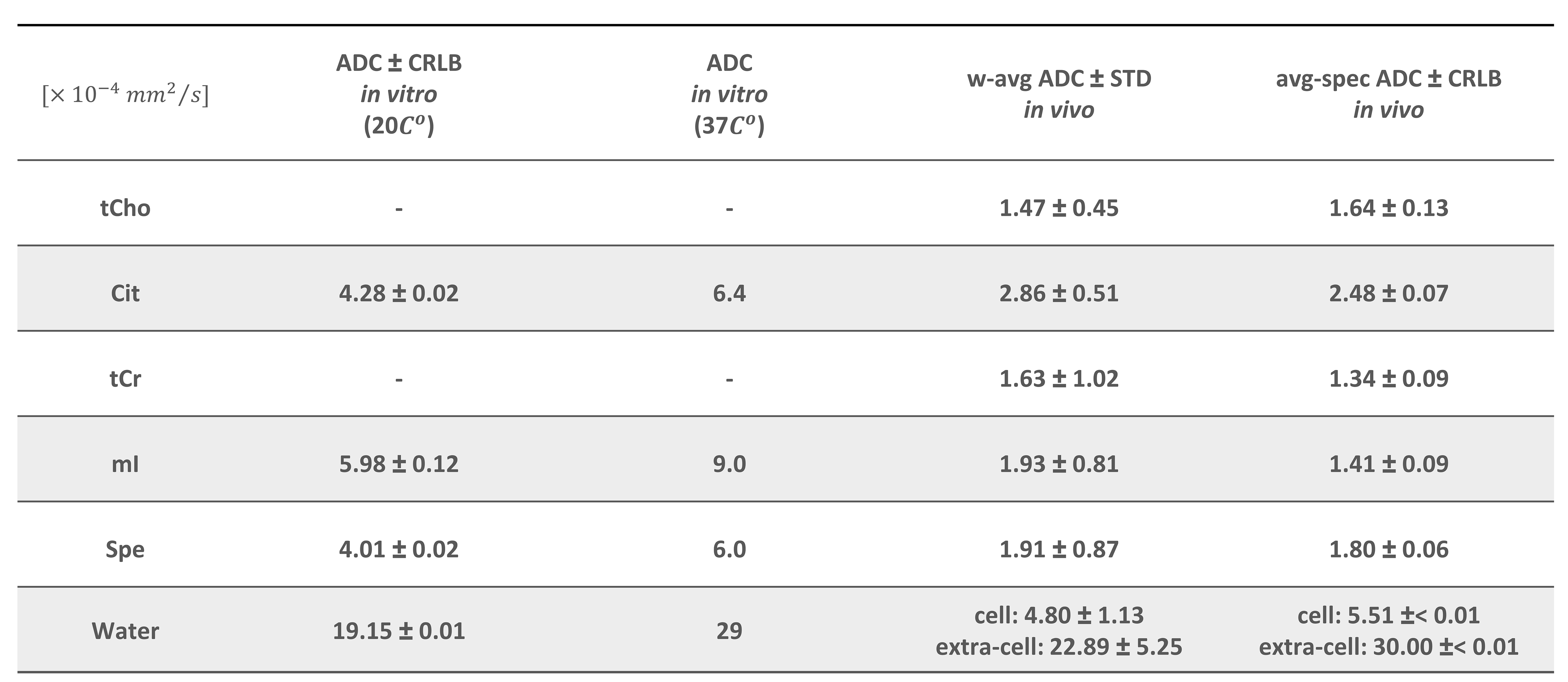The image size is (1568, 682).
Task: Select the value 1.64 ± 0.13
Action: click(x=1388, y=208)
